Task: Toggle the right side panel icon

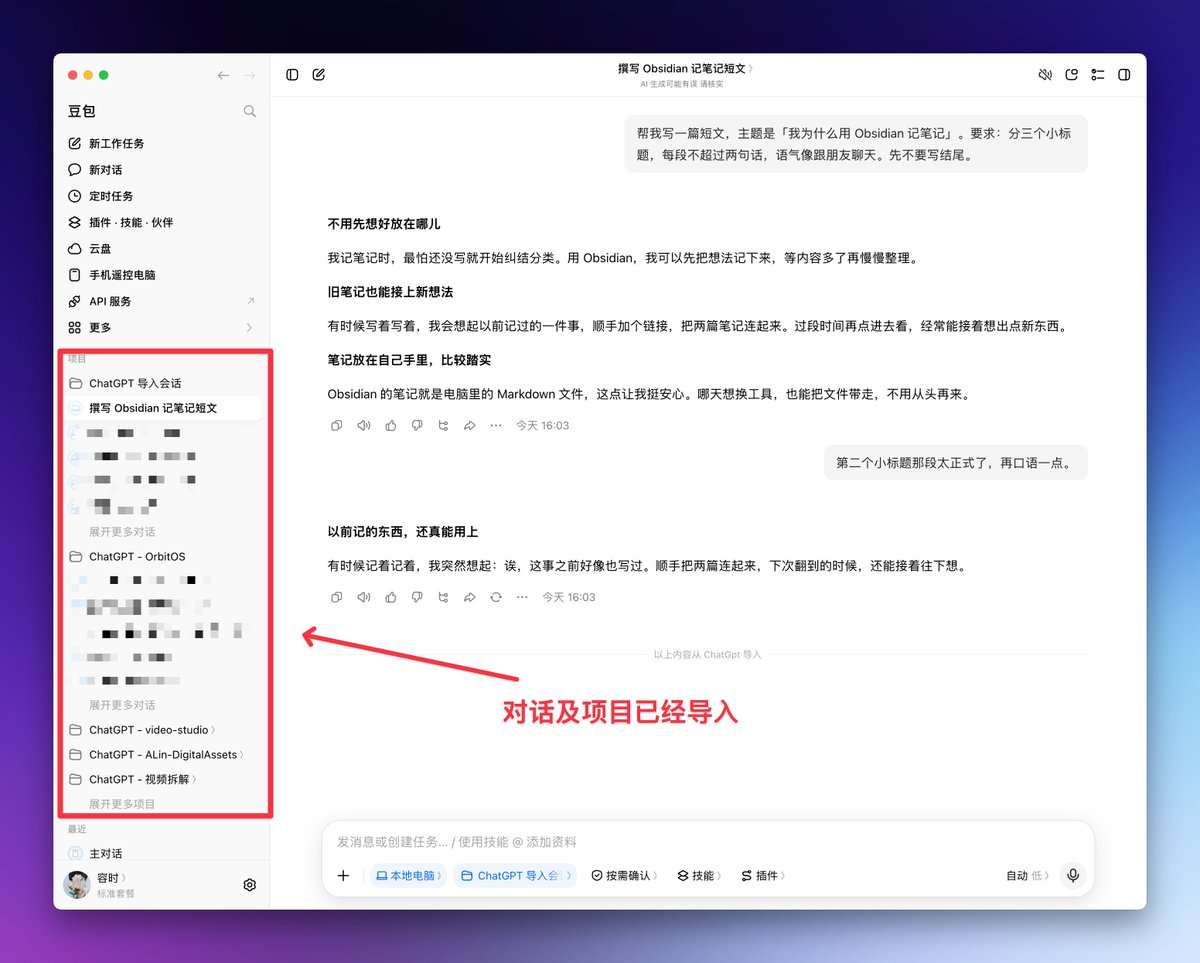Action: (x=1124, y=75)
